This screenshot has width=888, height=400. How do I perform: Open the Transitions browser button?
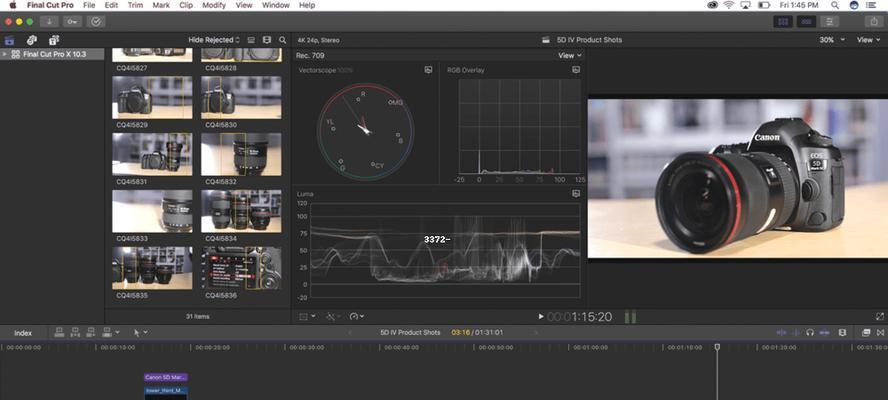[x=880, y=333]
